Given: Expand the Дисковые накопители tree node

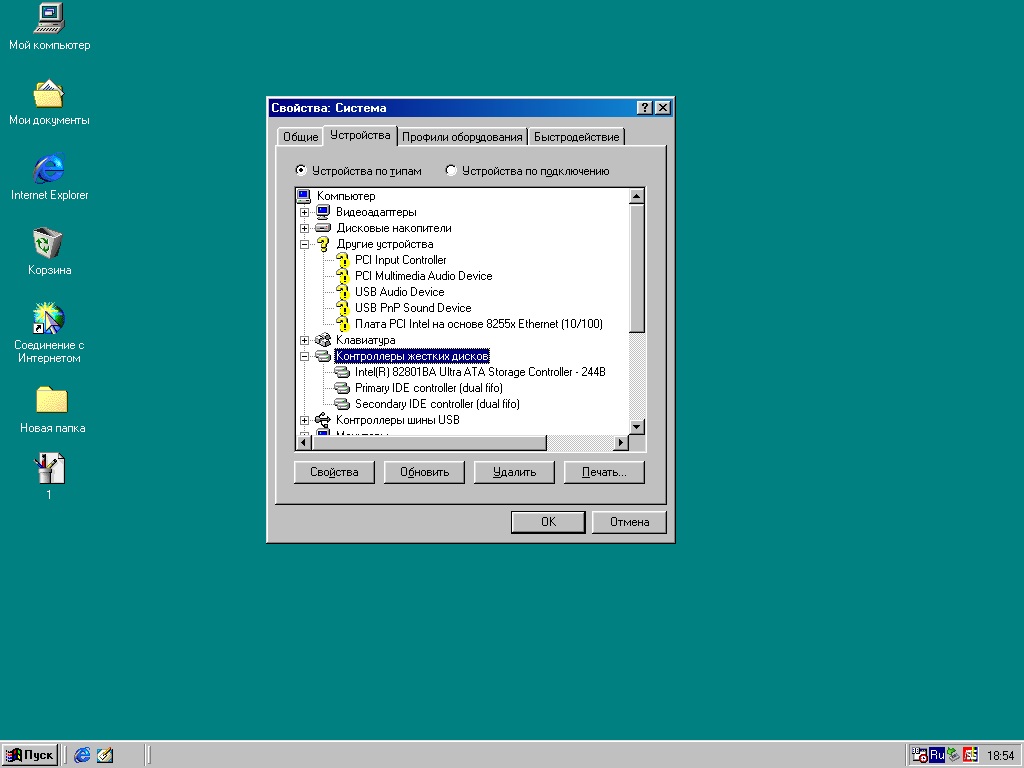Looking at the screenshot, I should tap(304, 229).
